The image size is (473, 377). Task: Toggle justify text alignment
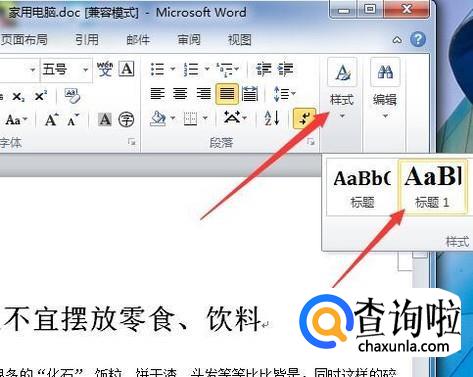227,94
